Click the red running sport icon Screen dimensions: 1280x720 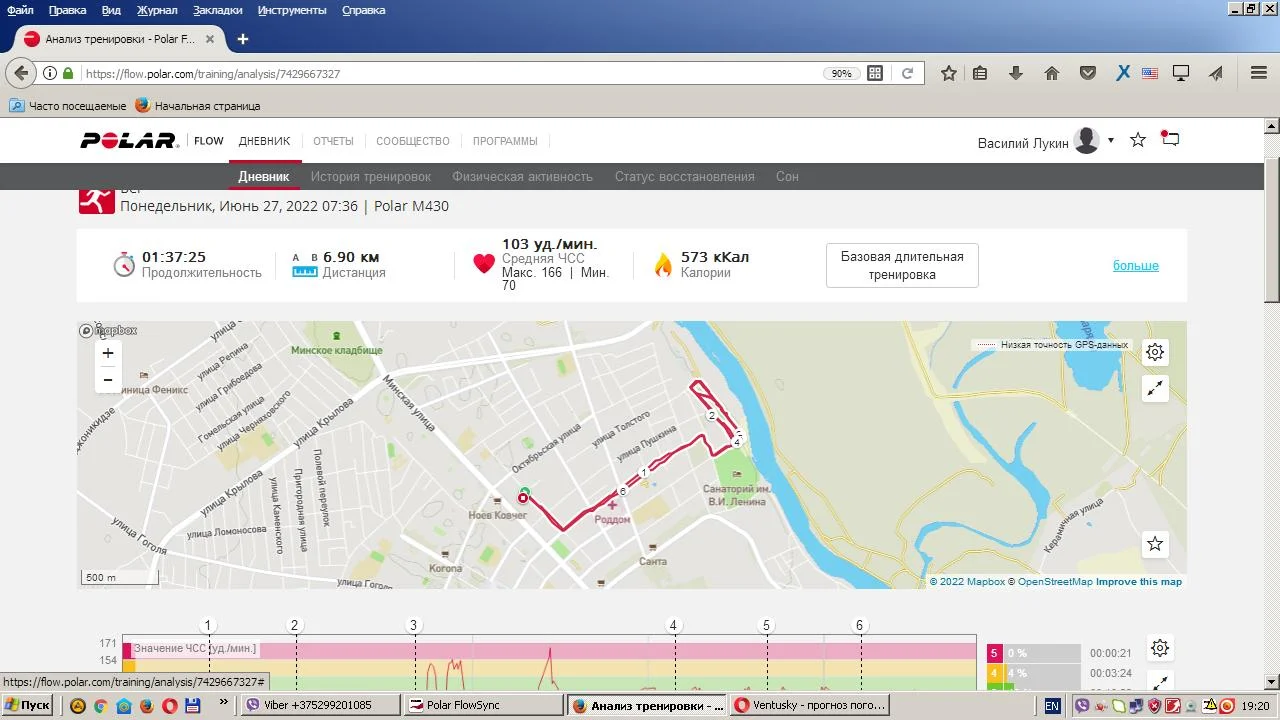click(97, 200)
